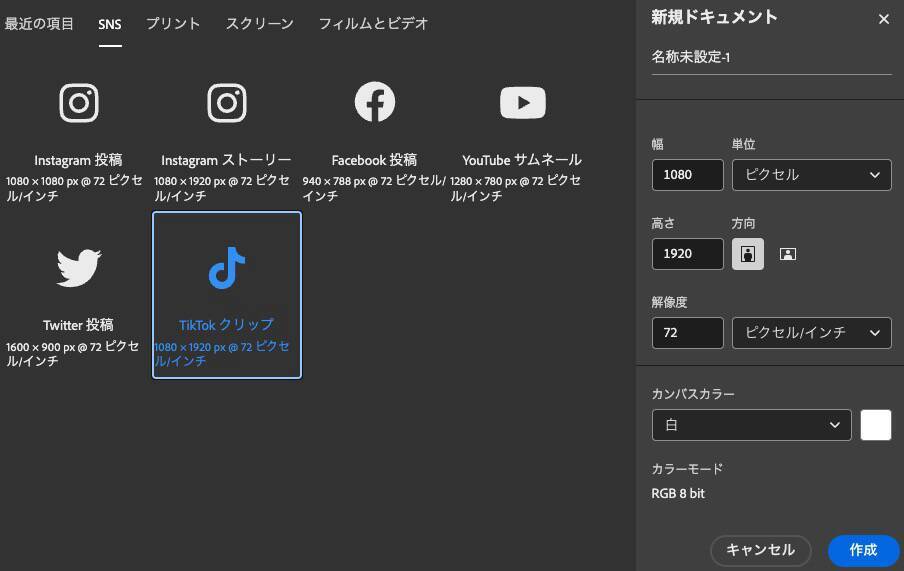Click the YouTube サムネール label text
Image resolution: width=904 pixels, height=571 pixels.
click(522, 160)
